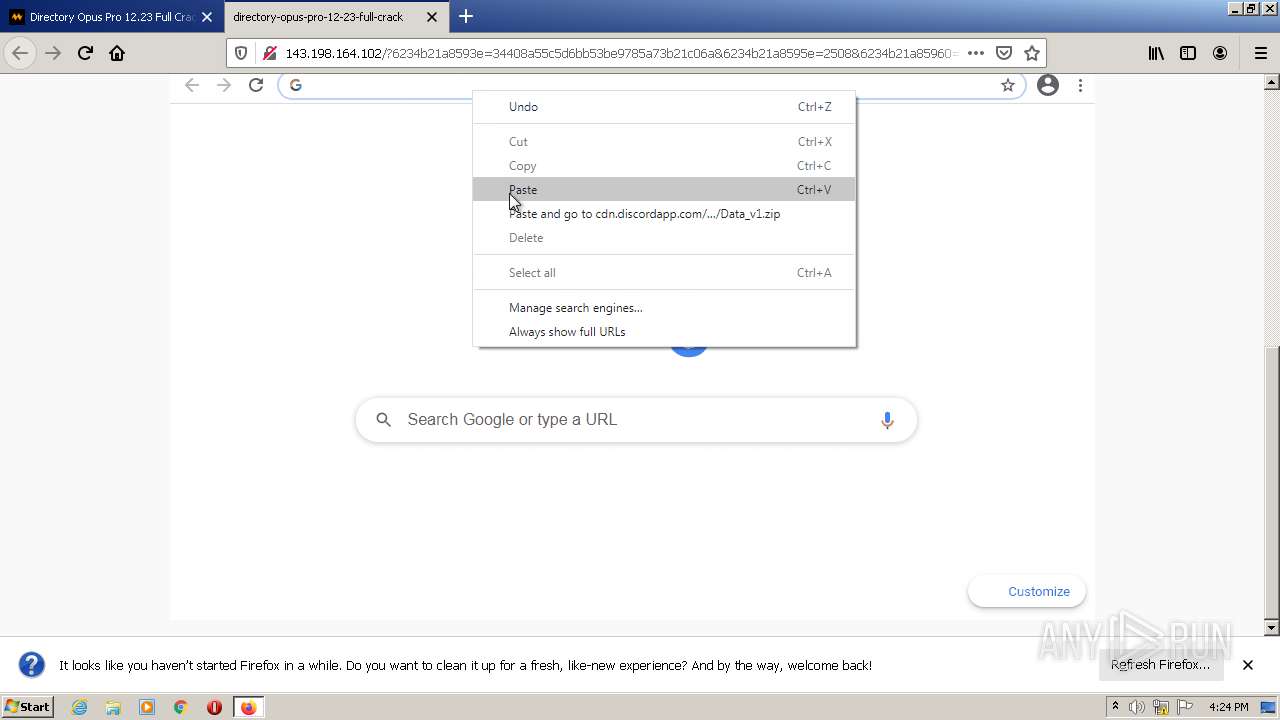Click the microphone voice search icon

click(x=887, y=420)
